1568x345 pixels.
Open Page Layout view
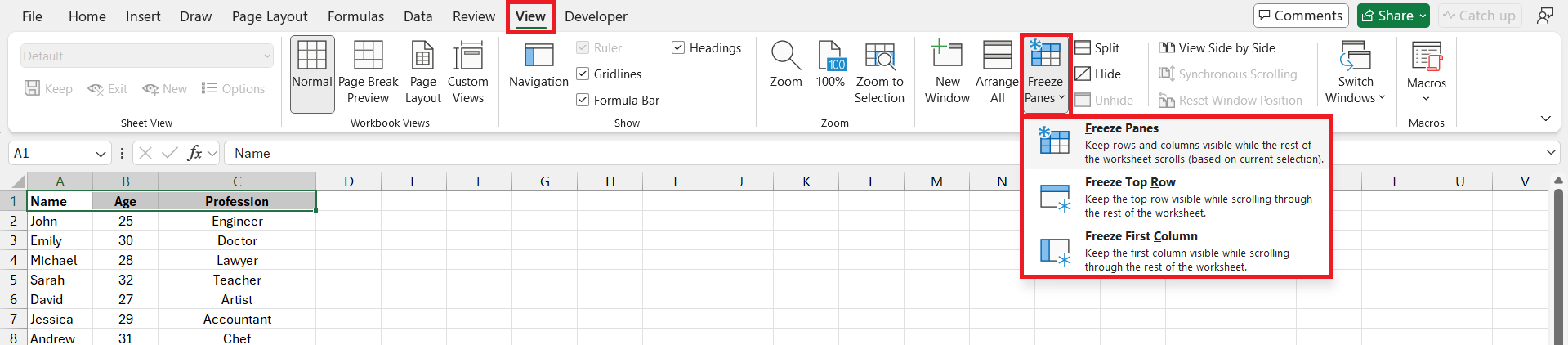point(422,74)
